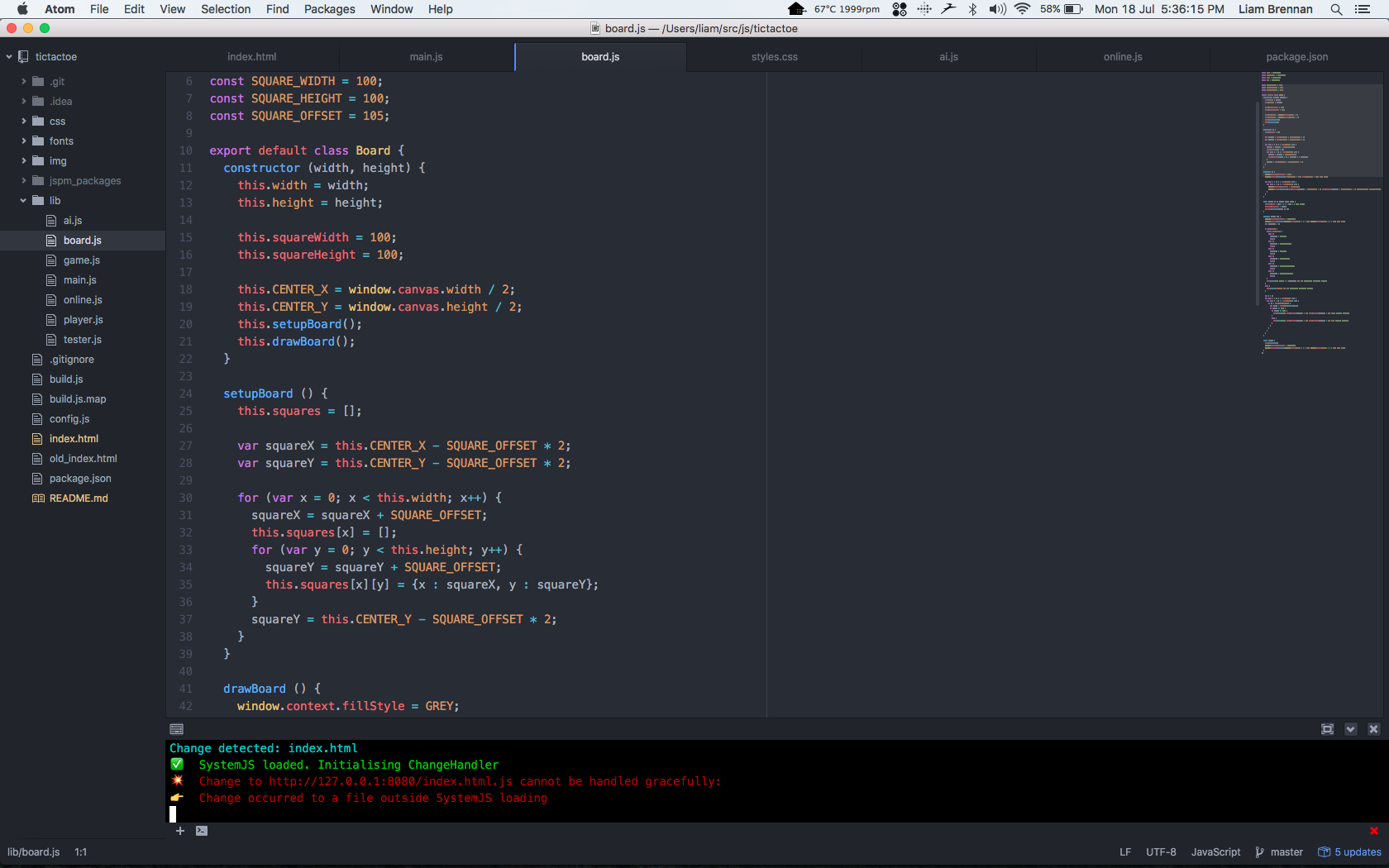Screen dimensions: 1389x868
Task: Change the JavaScript grammar selector
Action: click(x=1215, y=852)
